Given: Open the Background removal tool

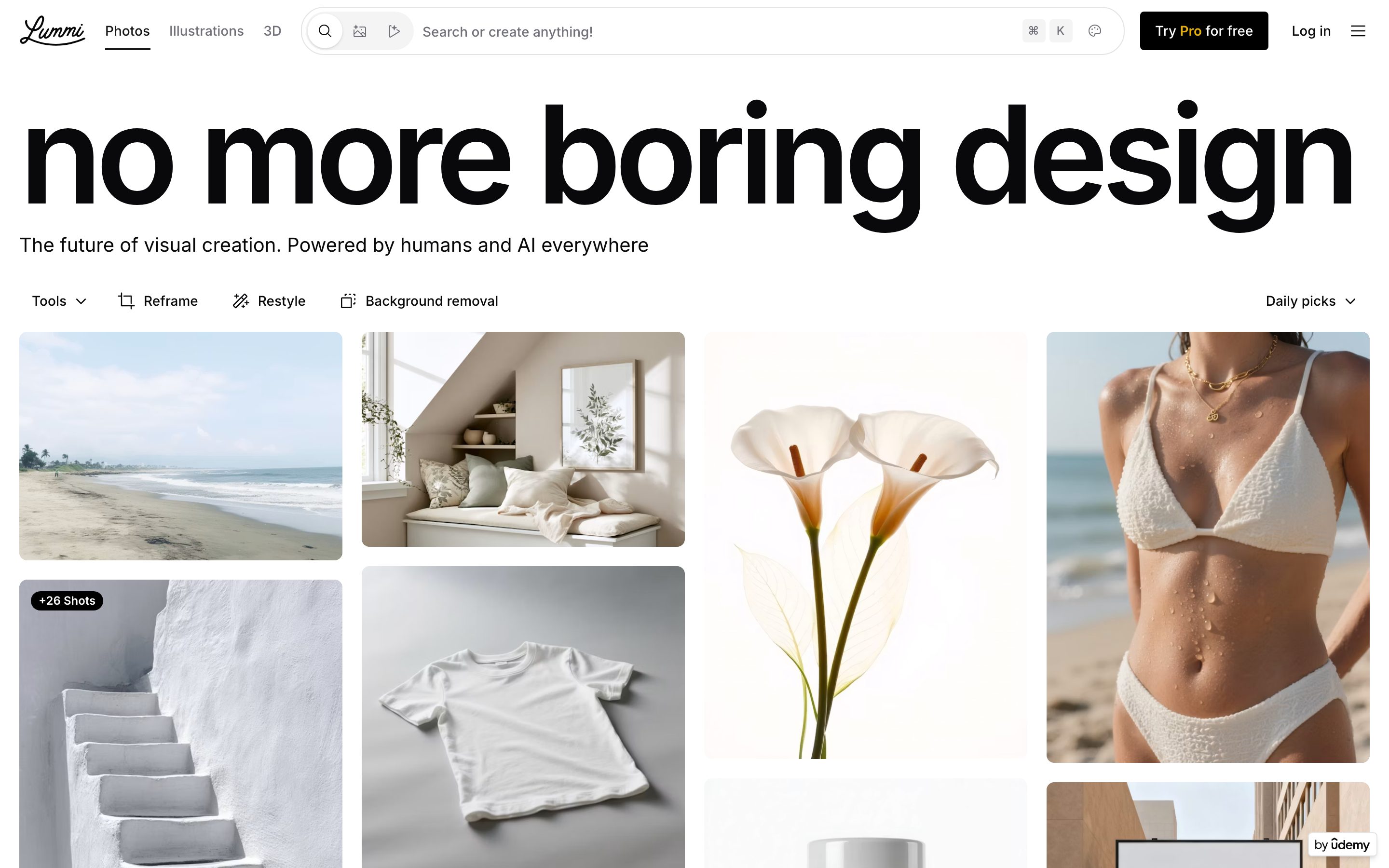Looking at the screenshot, I should (x=419, y=301).
